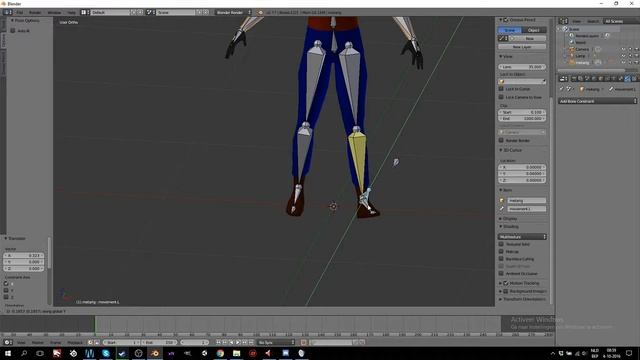Open the timeline Marker menu
The width and height of the screenshot is (640, 360).
pos(38,343)
